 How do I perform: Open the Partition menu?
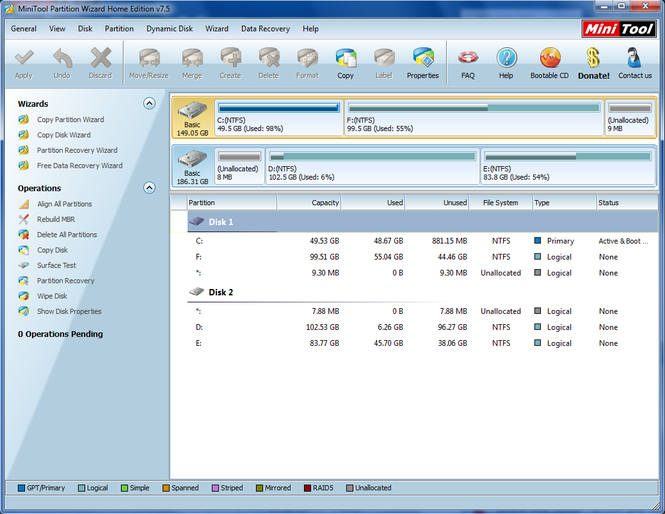click(119, 29)
